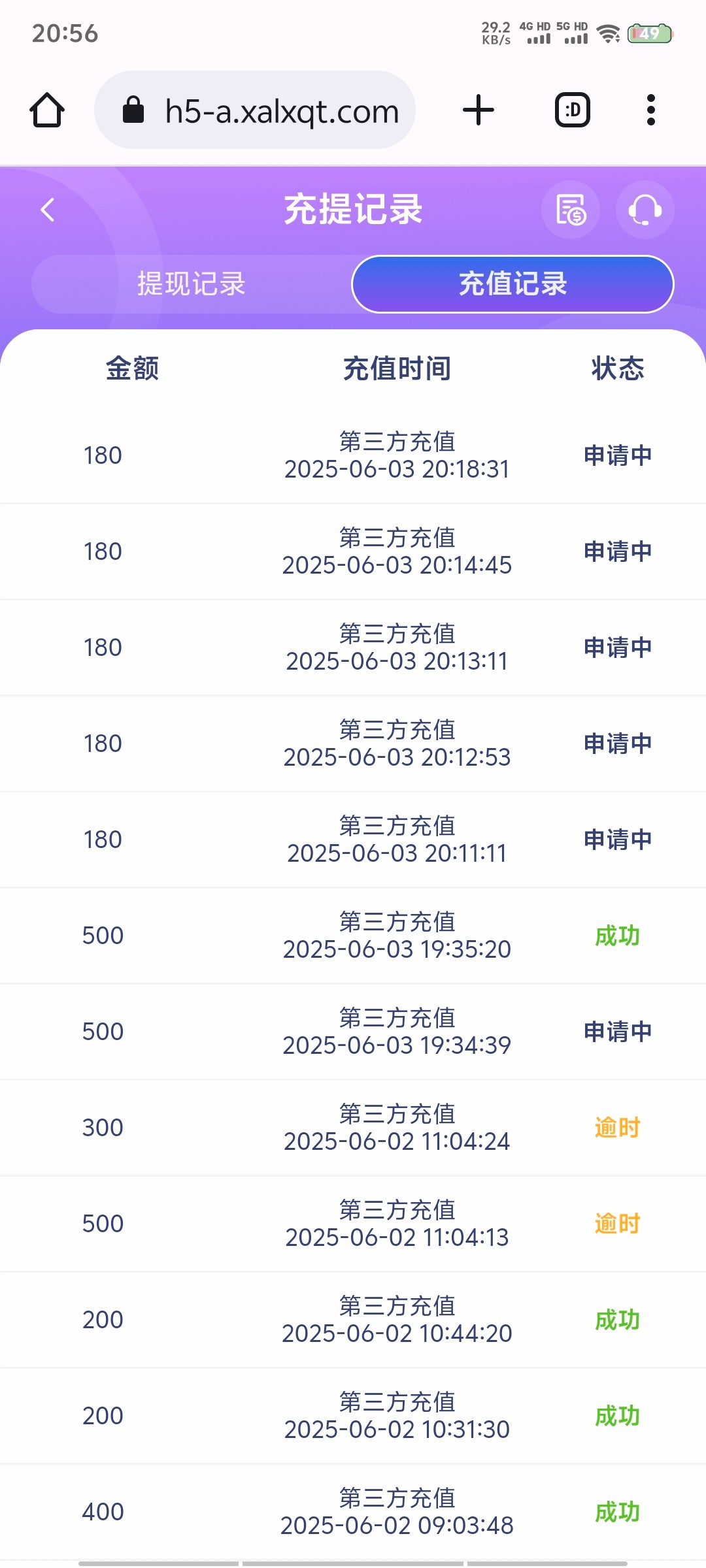Image resolution: width=706 pixels, height=1568 pixels.
Task: Go back using the header arrow
Action: coord(47,210)
